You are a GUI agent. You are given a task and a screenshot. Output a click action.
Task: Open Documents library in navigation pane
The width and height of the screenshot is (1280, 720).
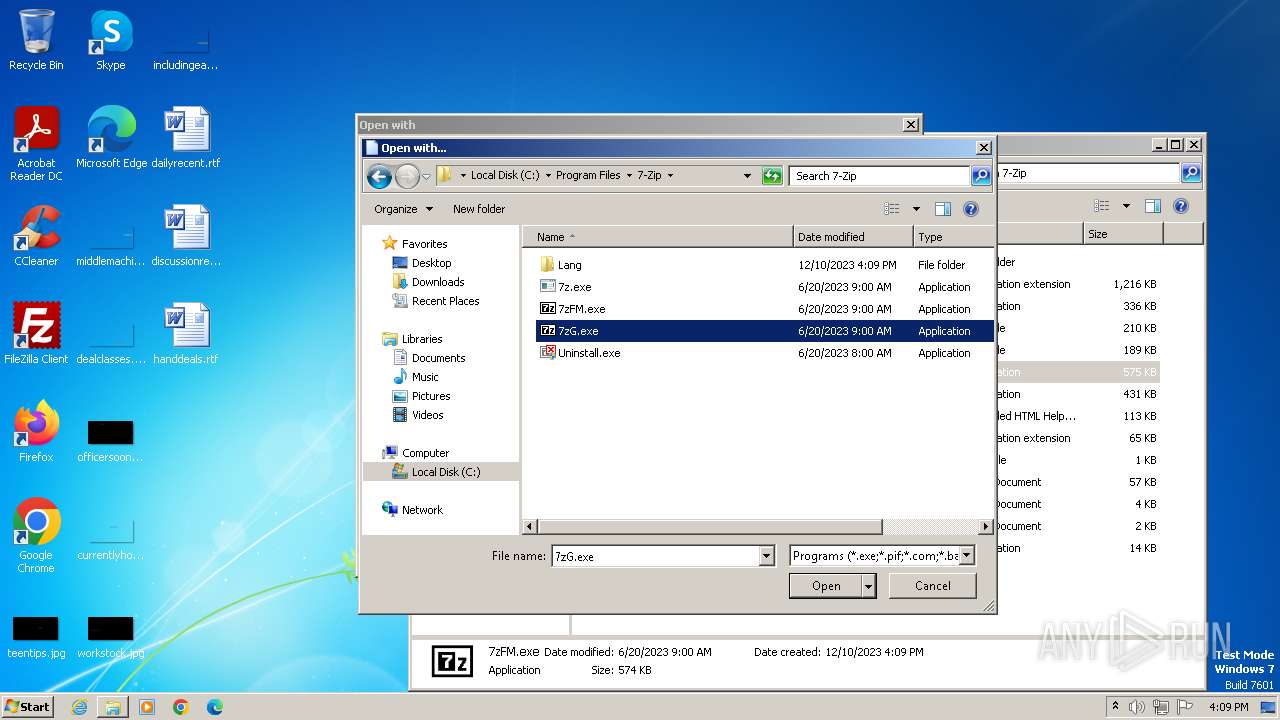click(438, 358)
